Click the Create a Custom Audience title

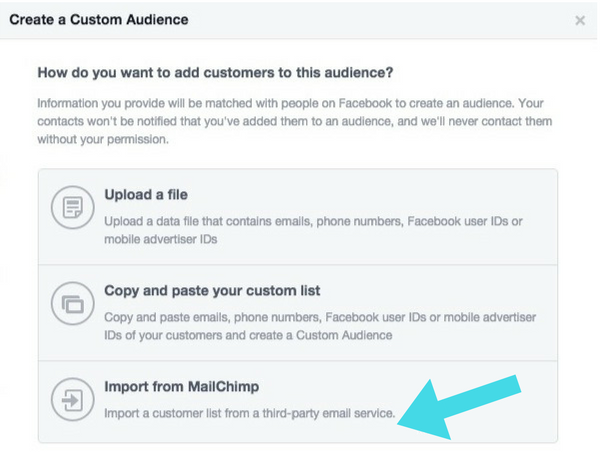[98, 19]
